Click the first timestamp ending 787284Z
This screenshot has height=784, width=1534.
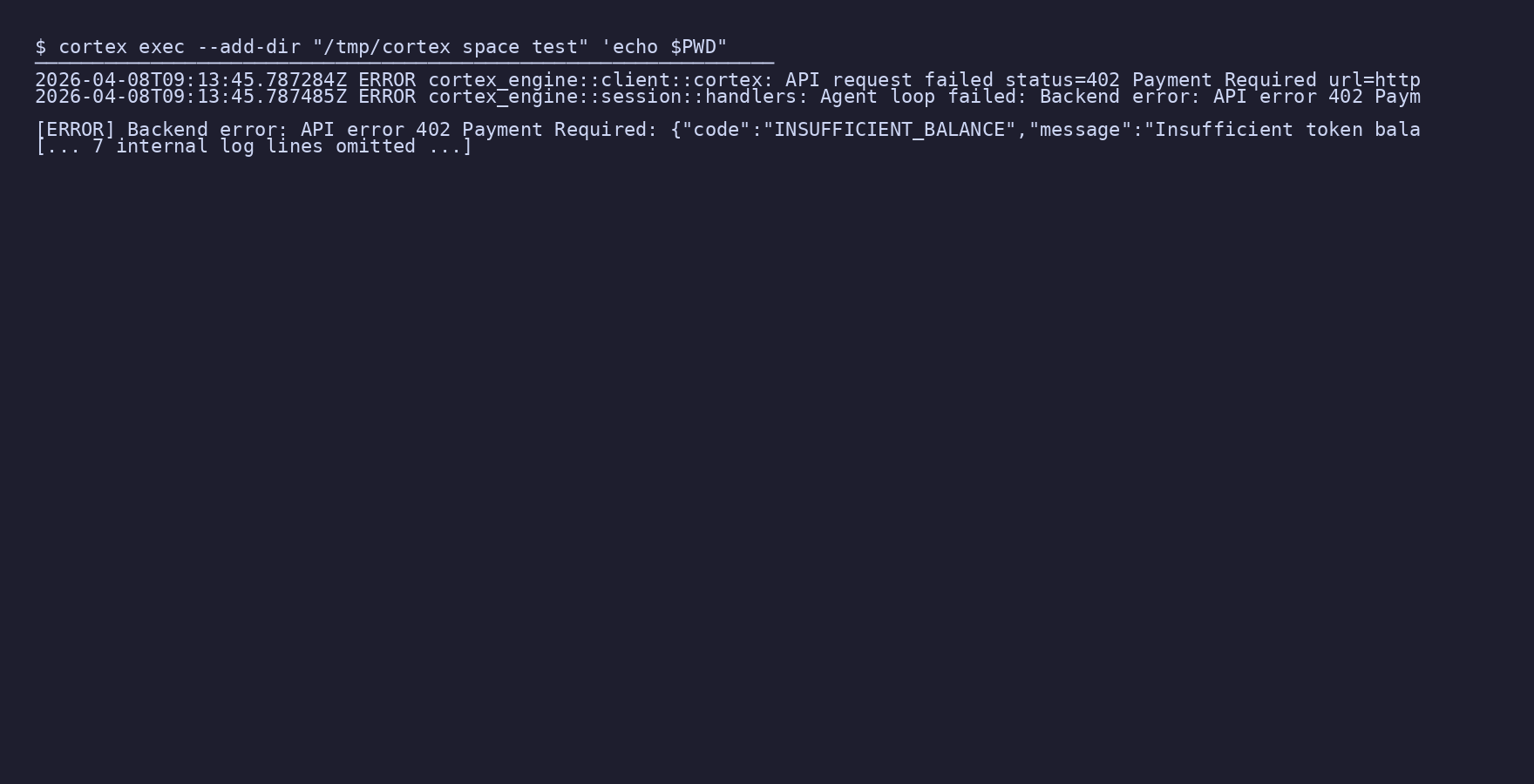tap(191, 80)
